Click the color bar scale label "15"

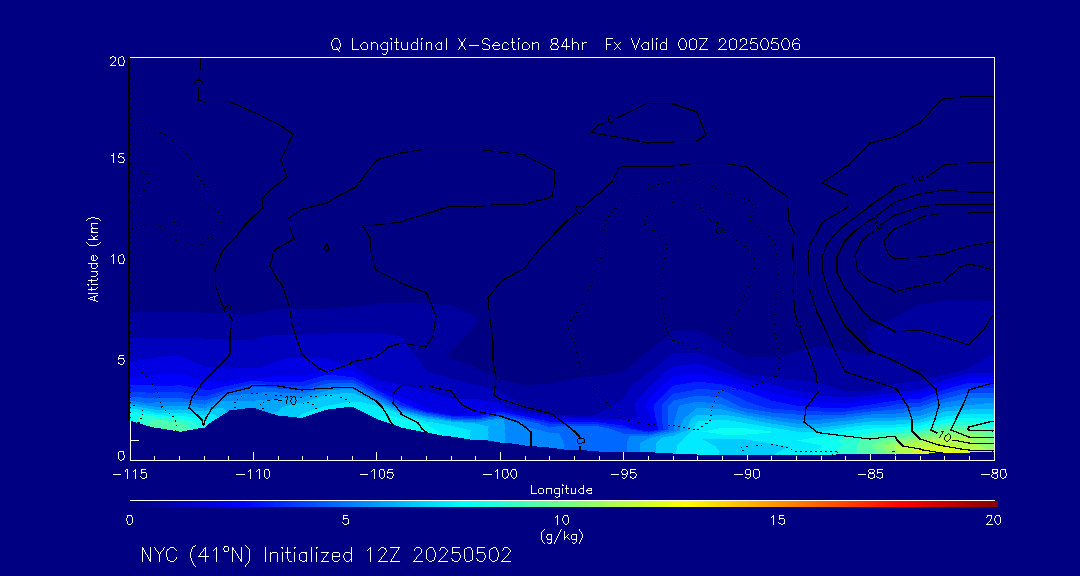click(778, 520)
